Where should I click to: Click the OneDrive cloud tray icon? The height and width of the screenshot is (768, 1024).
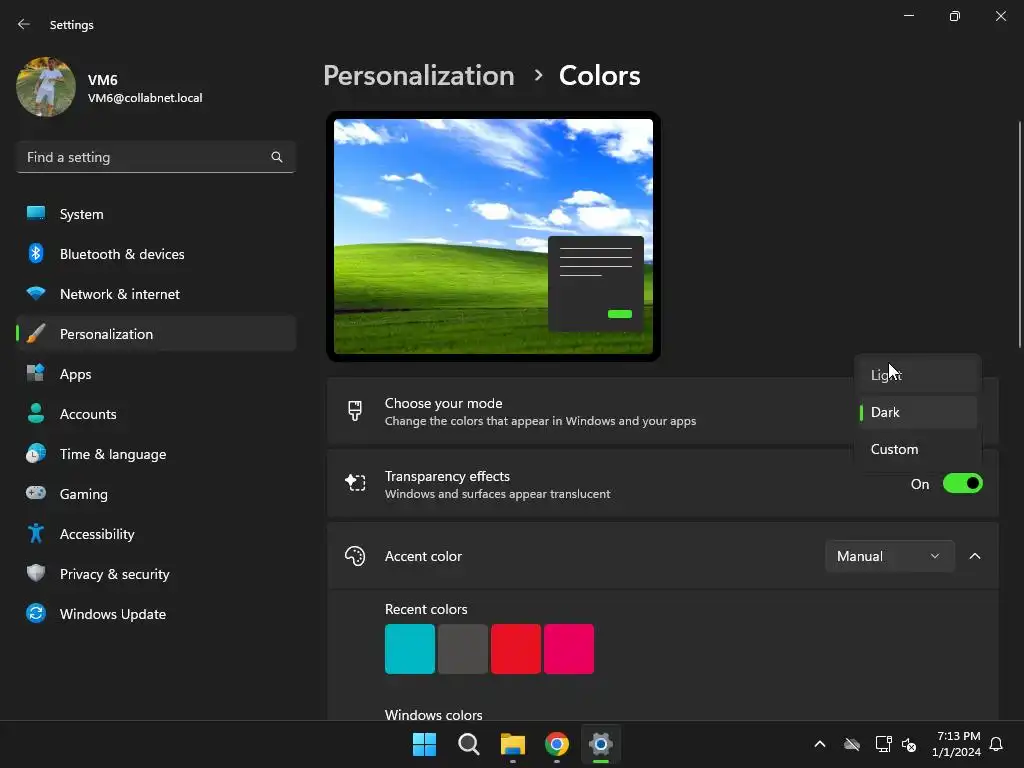(852, 744)
